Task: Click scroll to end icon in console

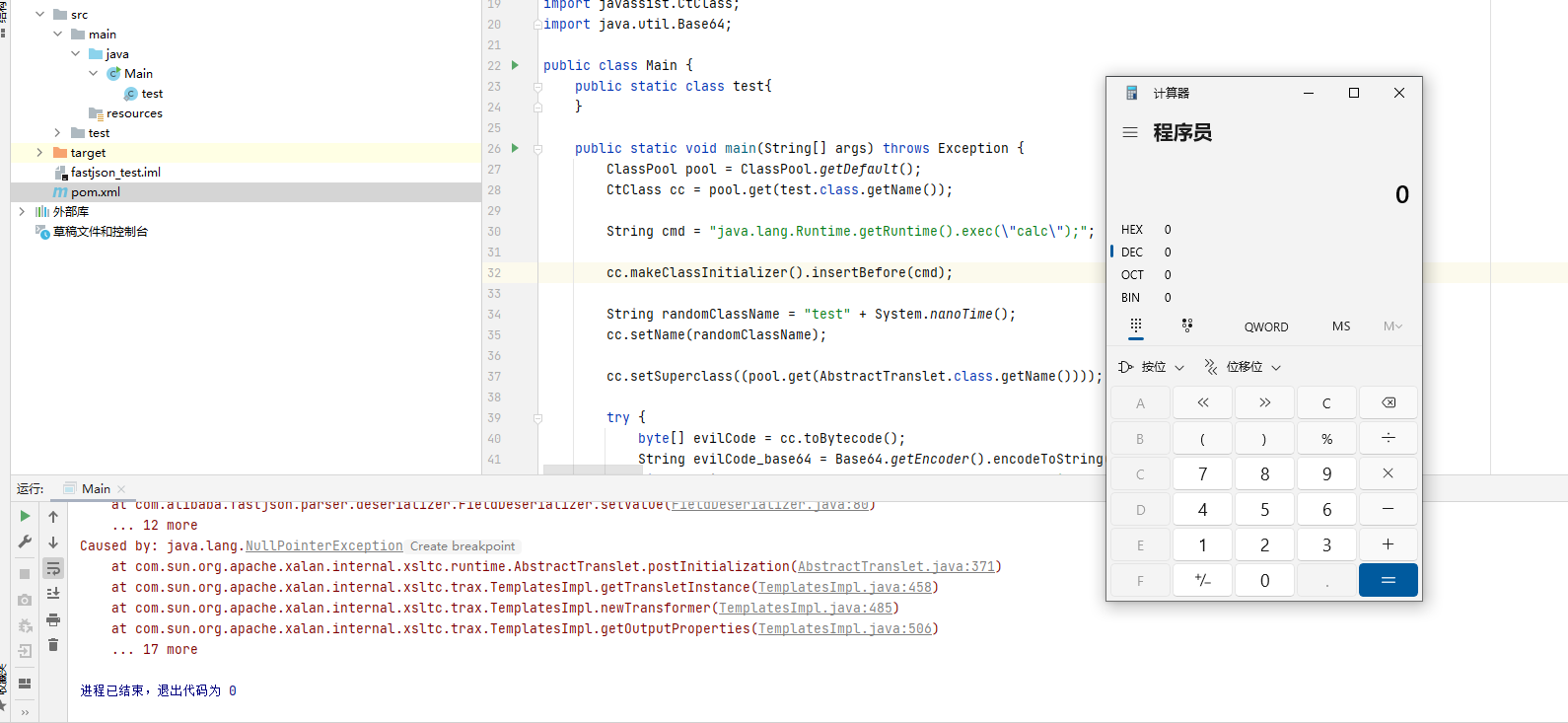Action: pos(53,593)
